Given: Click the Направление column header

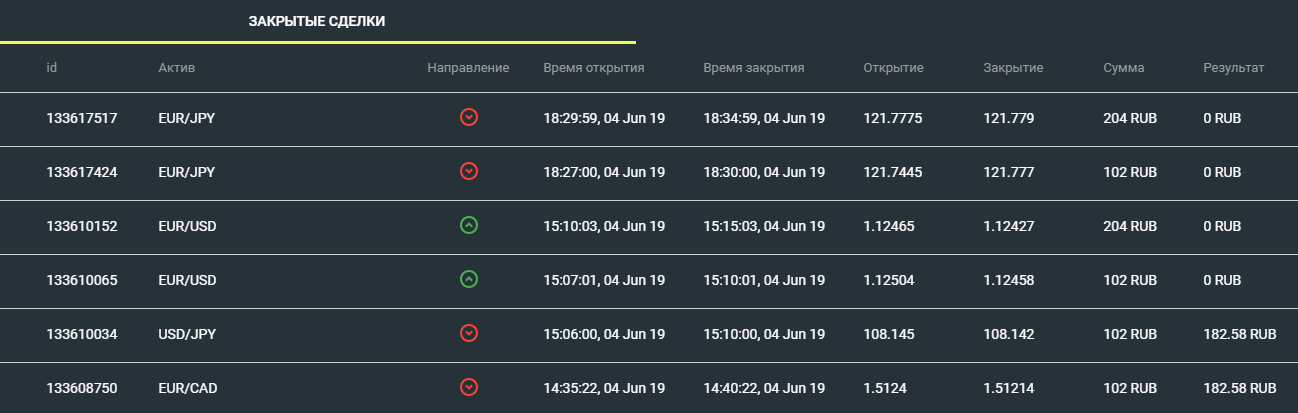Looking at the screenshot, I should tap(468, 68).
